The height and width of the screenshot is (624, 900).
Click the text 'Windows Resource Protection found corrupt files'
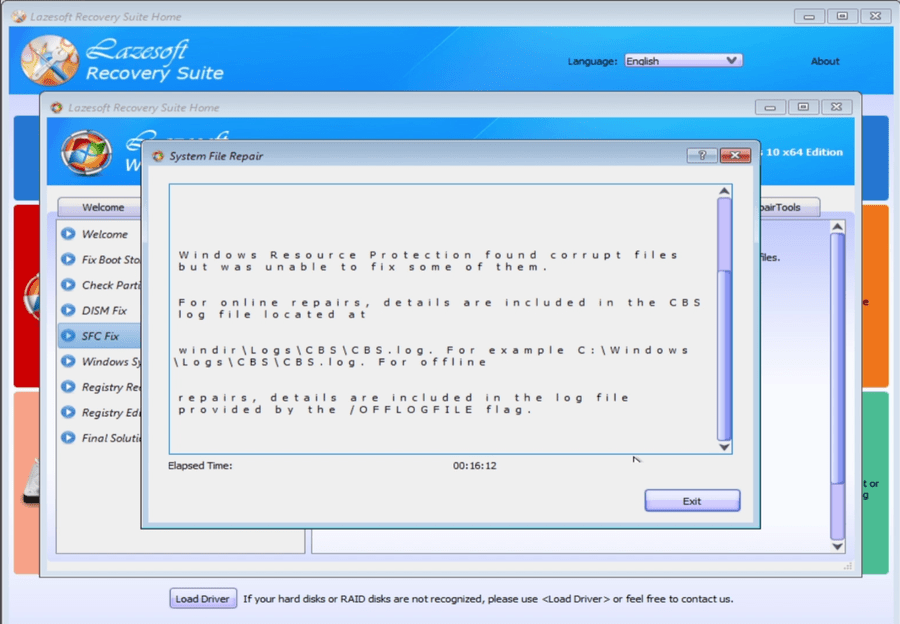pyautogui.click(x=428, y=255)
